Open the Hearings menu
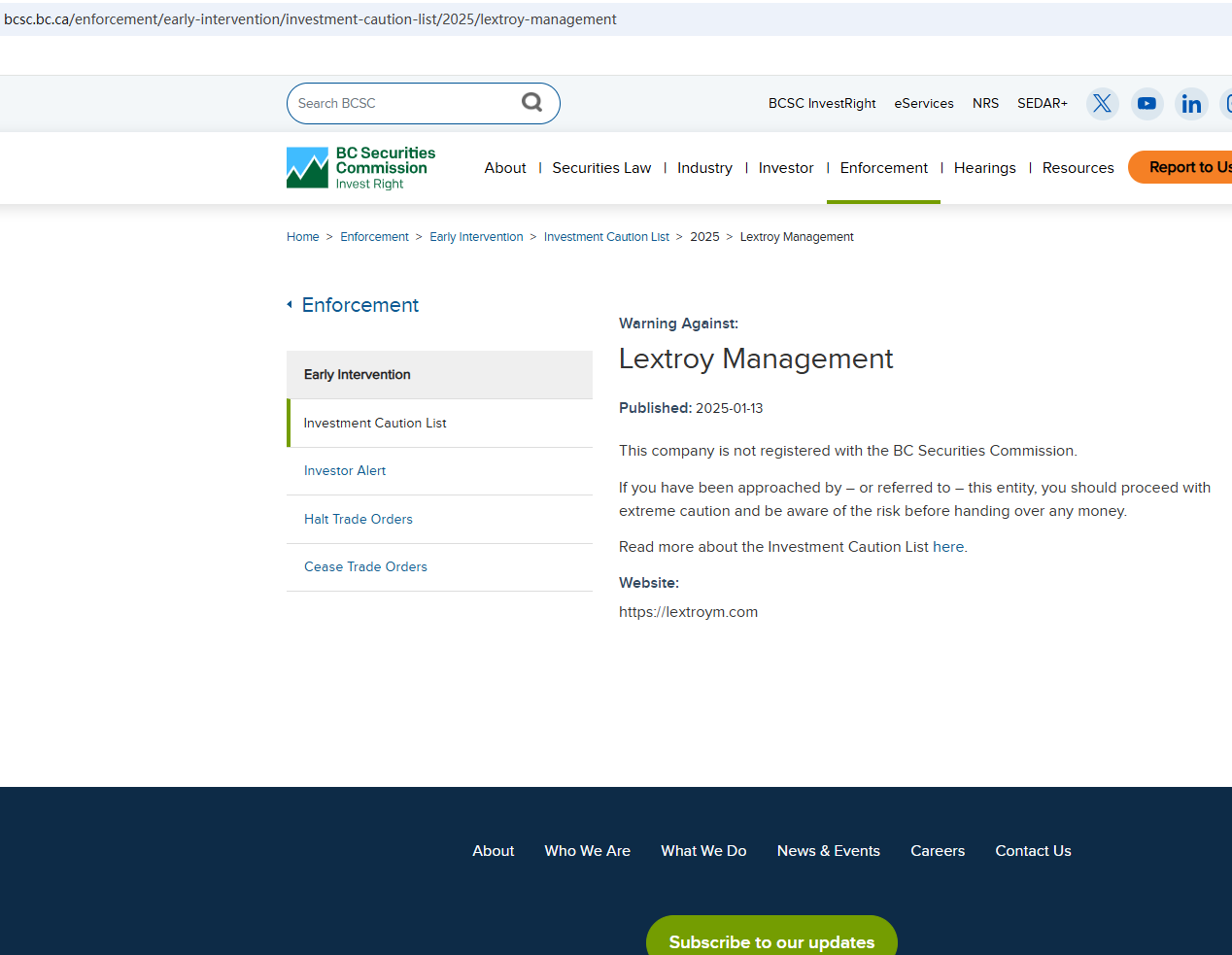 point(985,168)
